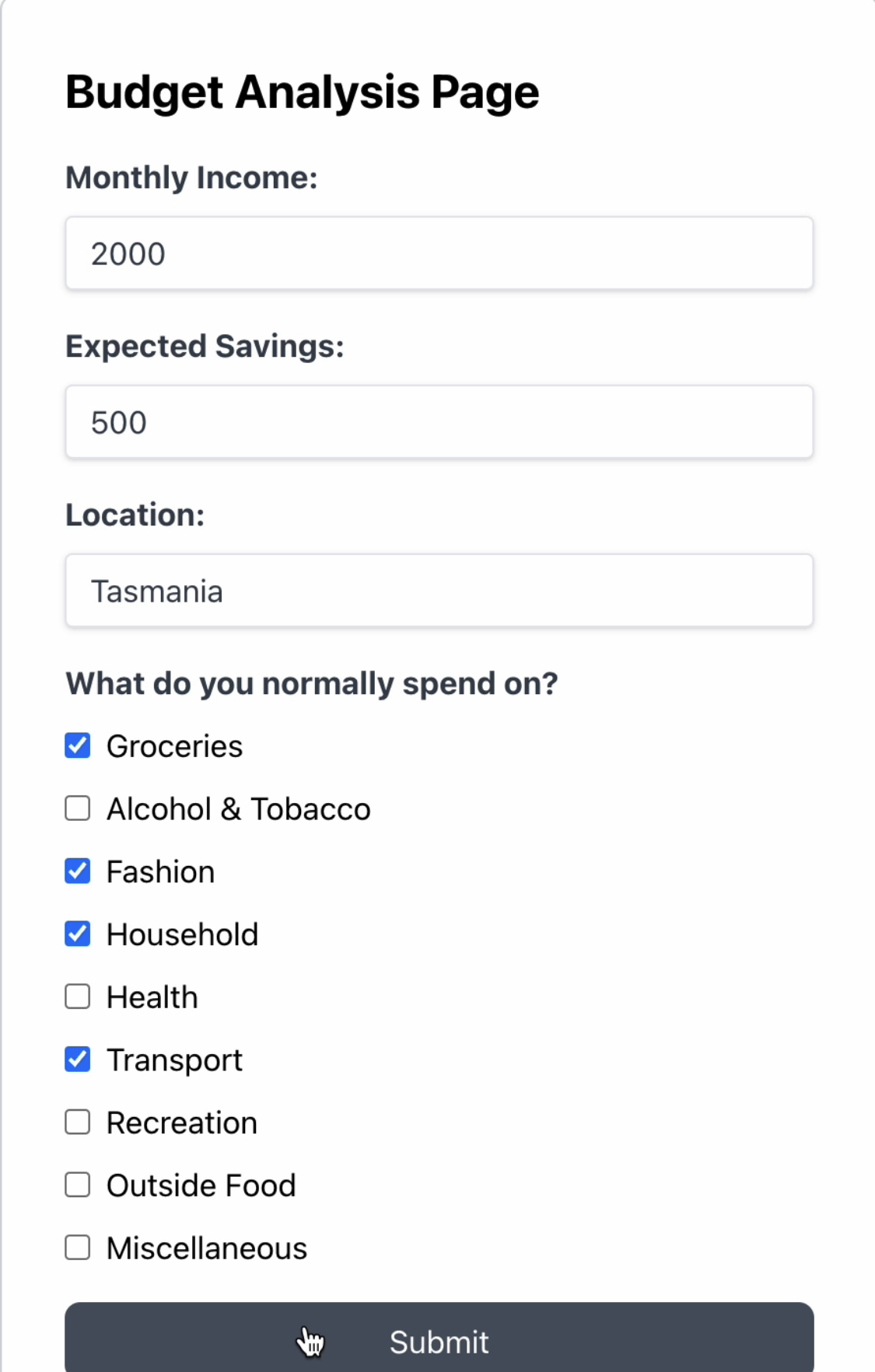This screenshot has height=1372, width=875.
Task: Click the 'Budget Analysis Page' heading
Action: coord(302,93)
